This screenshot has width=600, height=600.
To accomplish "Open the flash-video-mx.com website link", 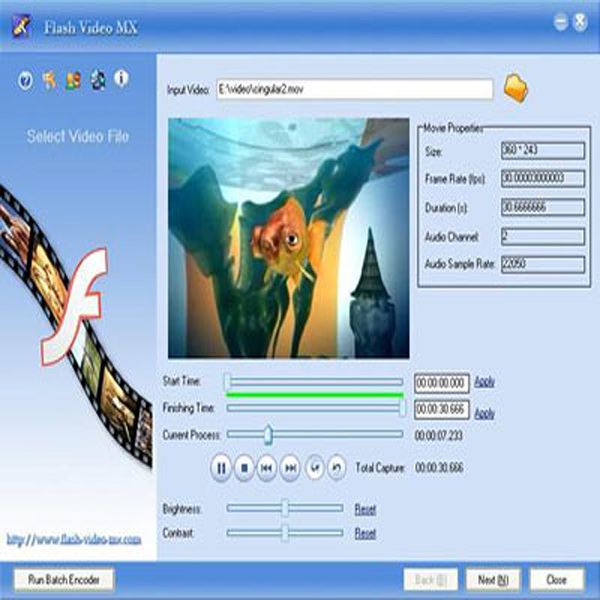I will 74,540.
